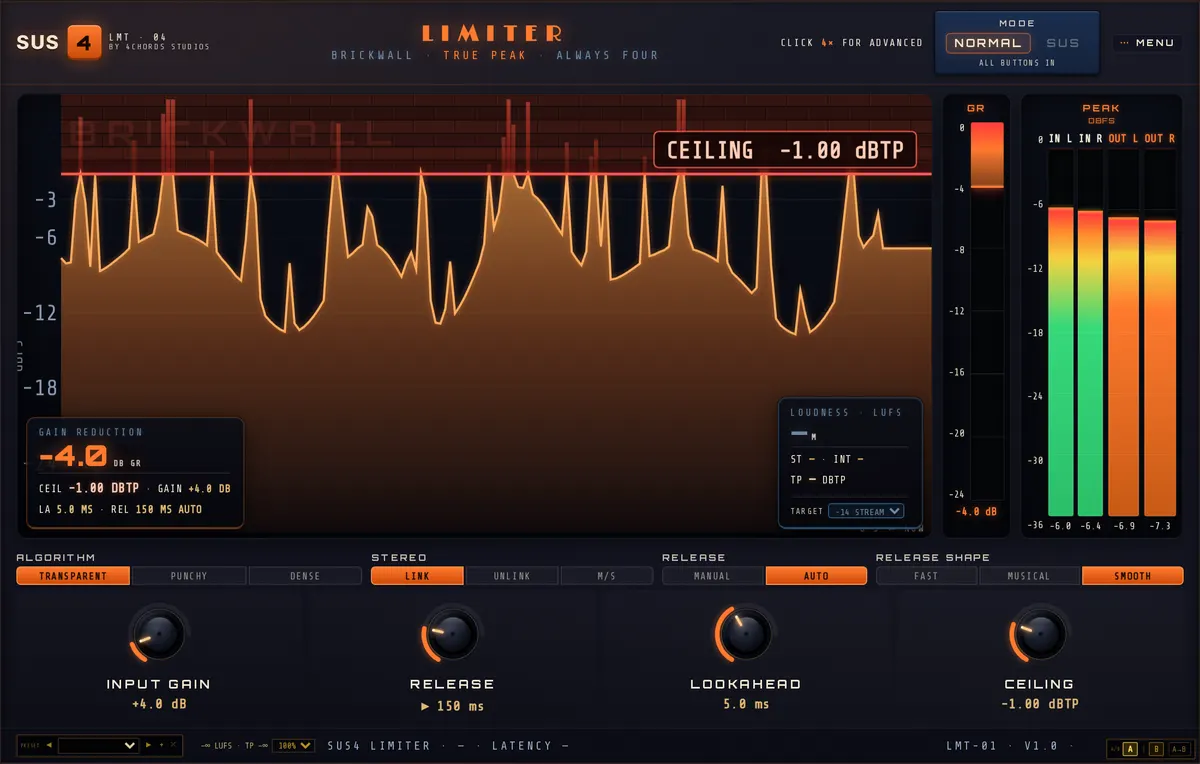The image size is (1200, 764).
Task: Click the -6.0 IN L peak value
Action: pos(1060,525)
